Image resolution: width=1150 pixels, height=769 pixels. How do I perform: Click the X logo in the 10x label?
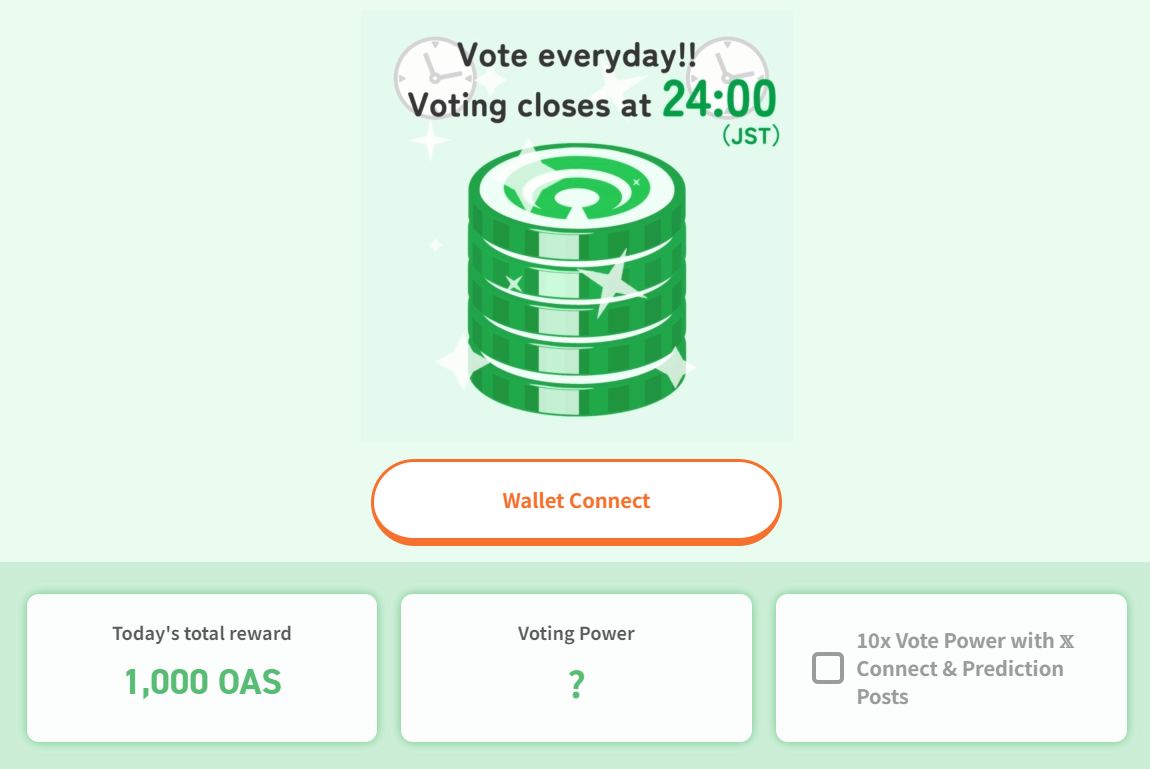point(1067,641)
